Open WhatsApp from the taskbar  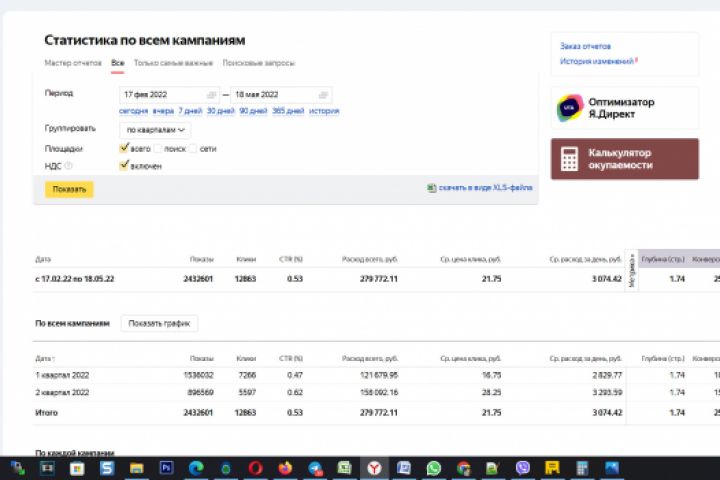click(433, 468)
